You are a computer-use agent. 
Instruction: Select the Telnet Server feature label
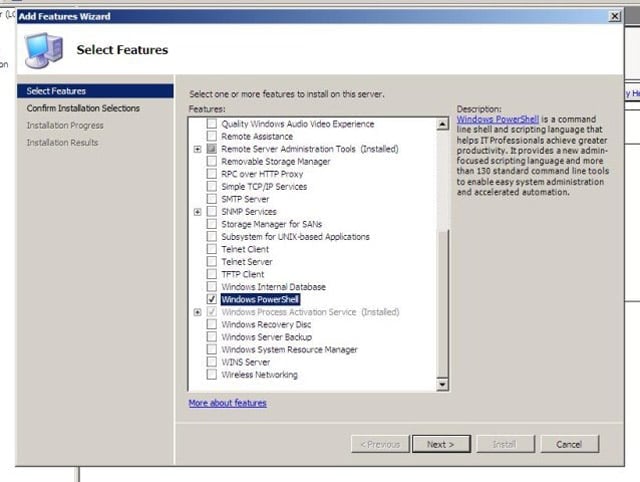[x=247, y=262]
